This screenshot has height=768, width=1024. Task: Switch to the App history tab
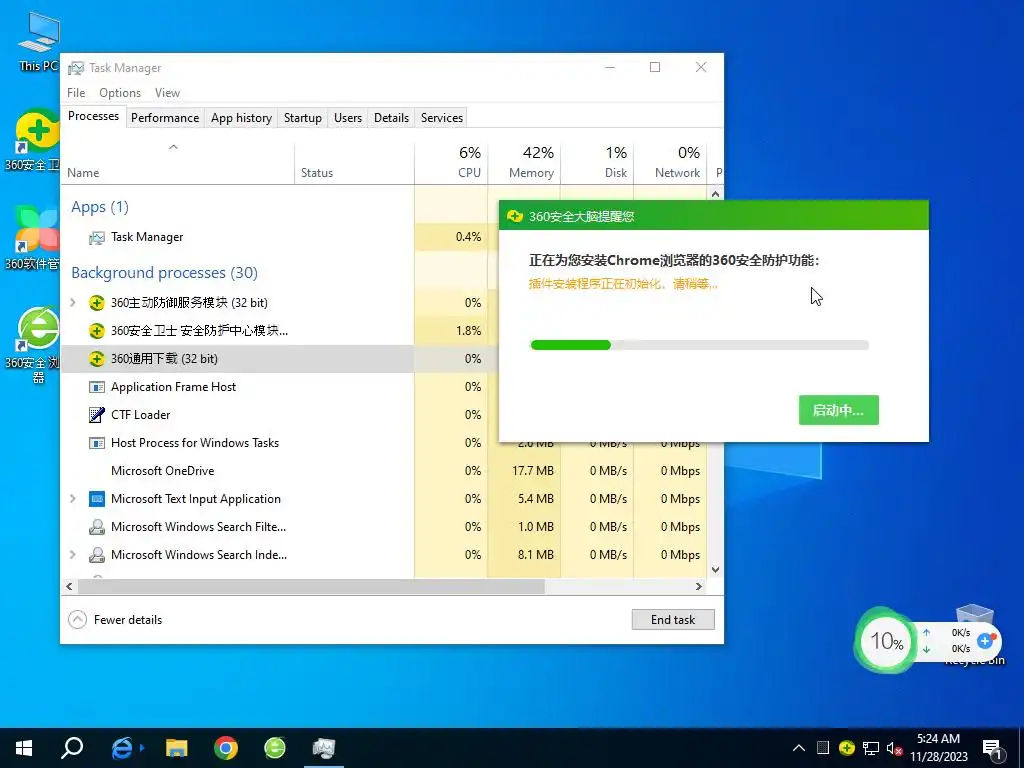tap(241, 118)
